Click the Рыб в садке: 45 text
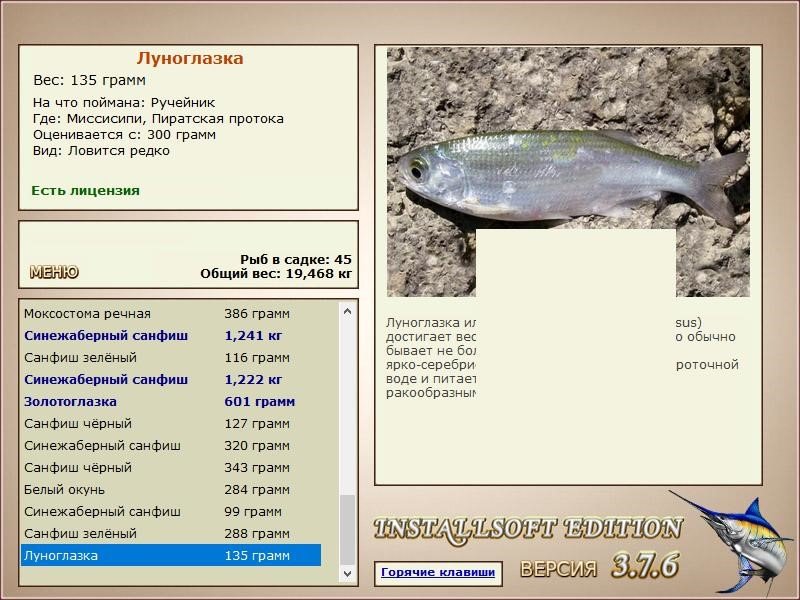Image resolution: width=800 pixels, height=600 pixels. point(296,259)
